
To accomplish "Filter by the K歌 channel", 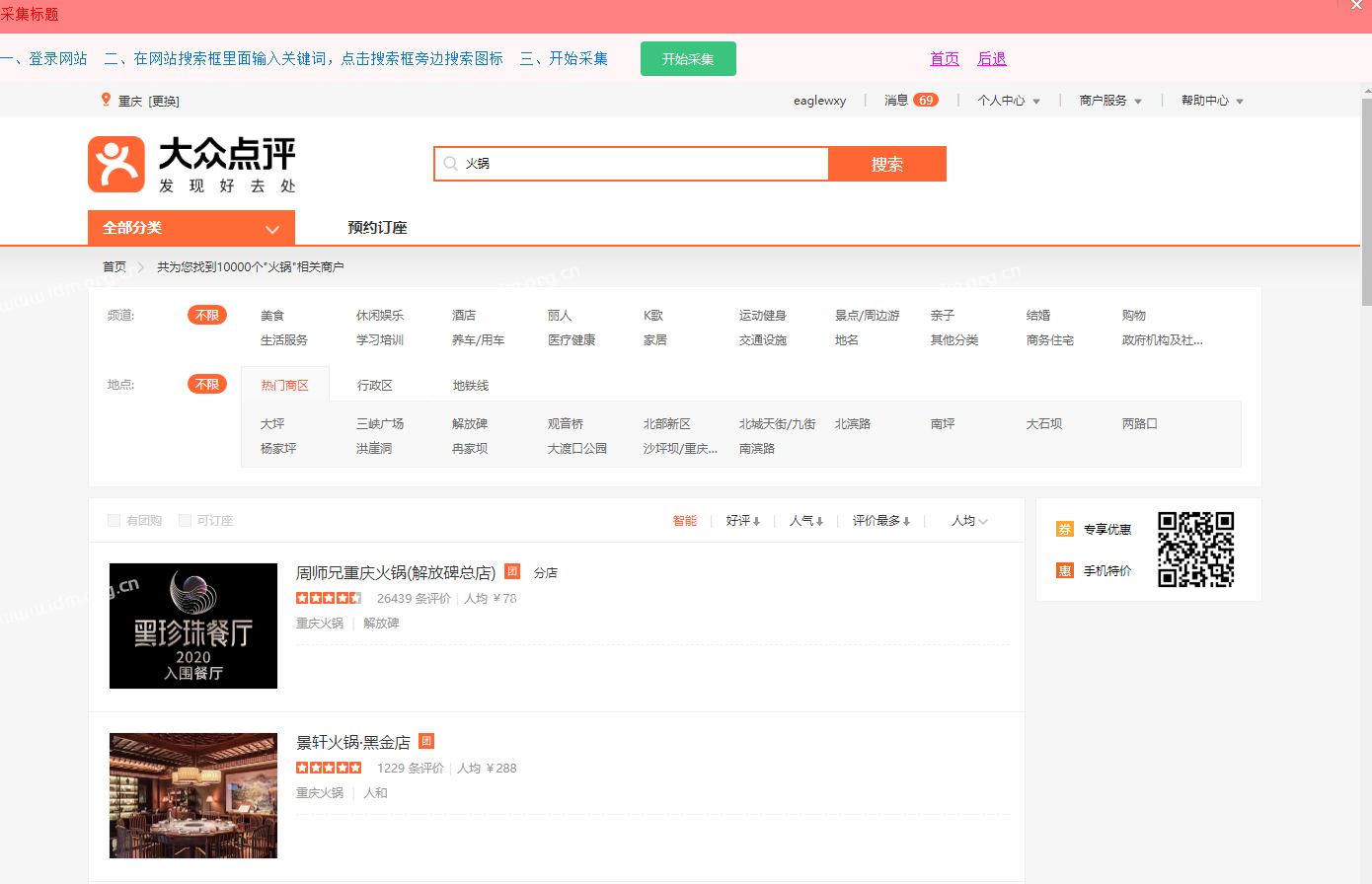I will pos(653,316).
